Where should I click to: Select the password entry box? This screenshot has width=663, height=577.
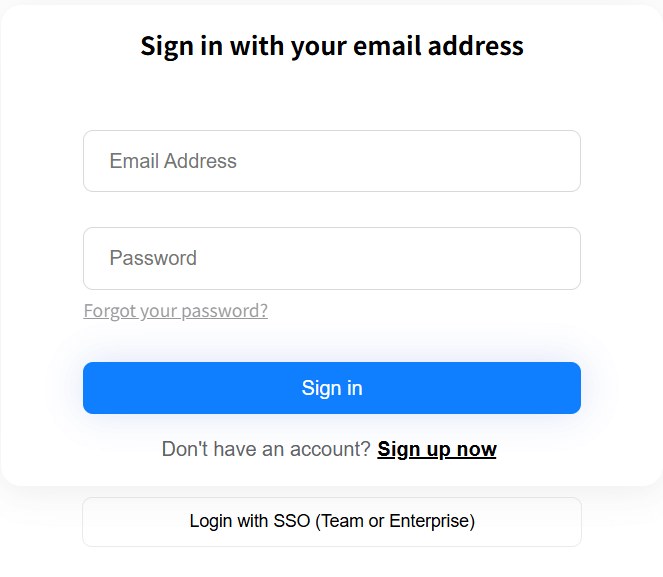click(331, 258)
